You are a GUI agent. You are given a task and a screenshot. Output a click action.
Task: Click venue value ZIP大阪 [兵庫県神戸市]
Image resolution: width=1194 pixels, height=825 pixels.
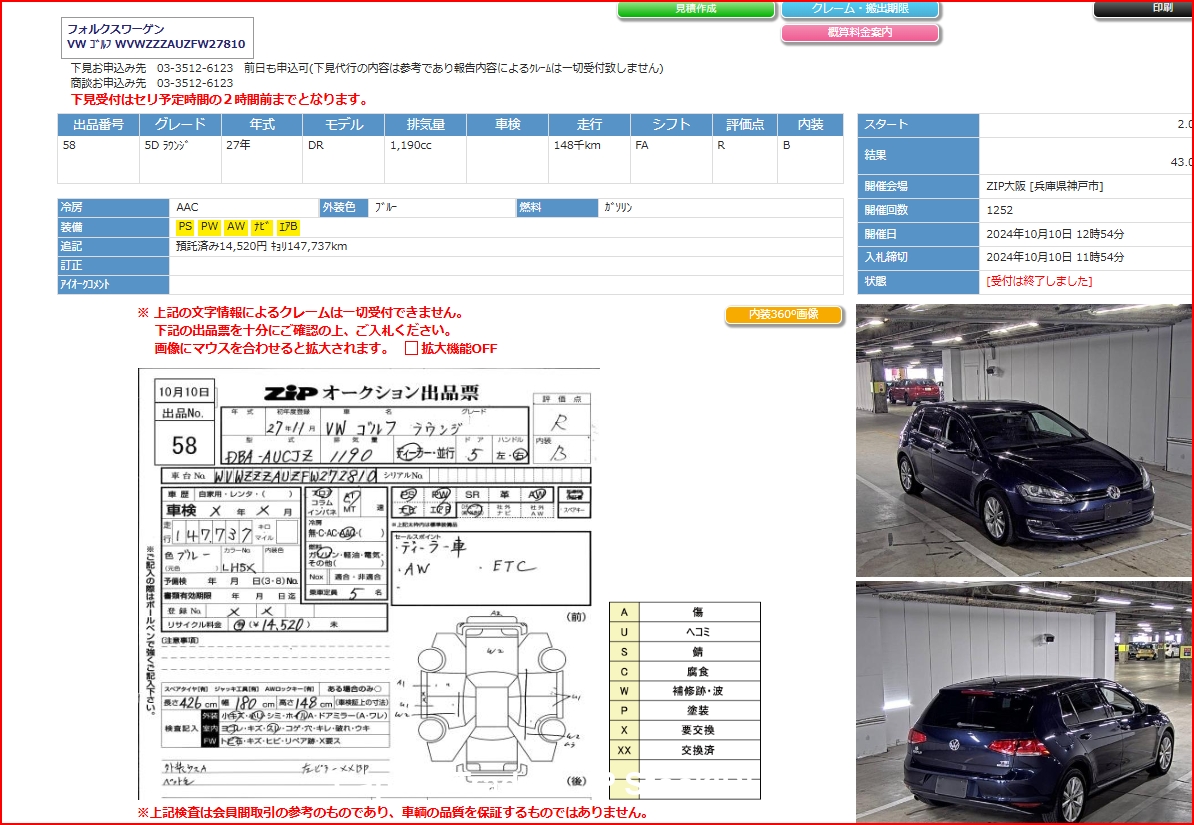[1045, 186]
